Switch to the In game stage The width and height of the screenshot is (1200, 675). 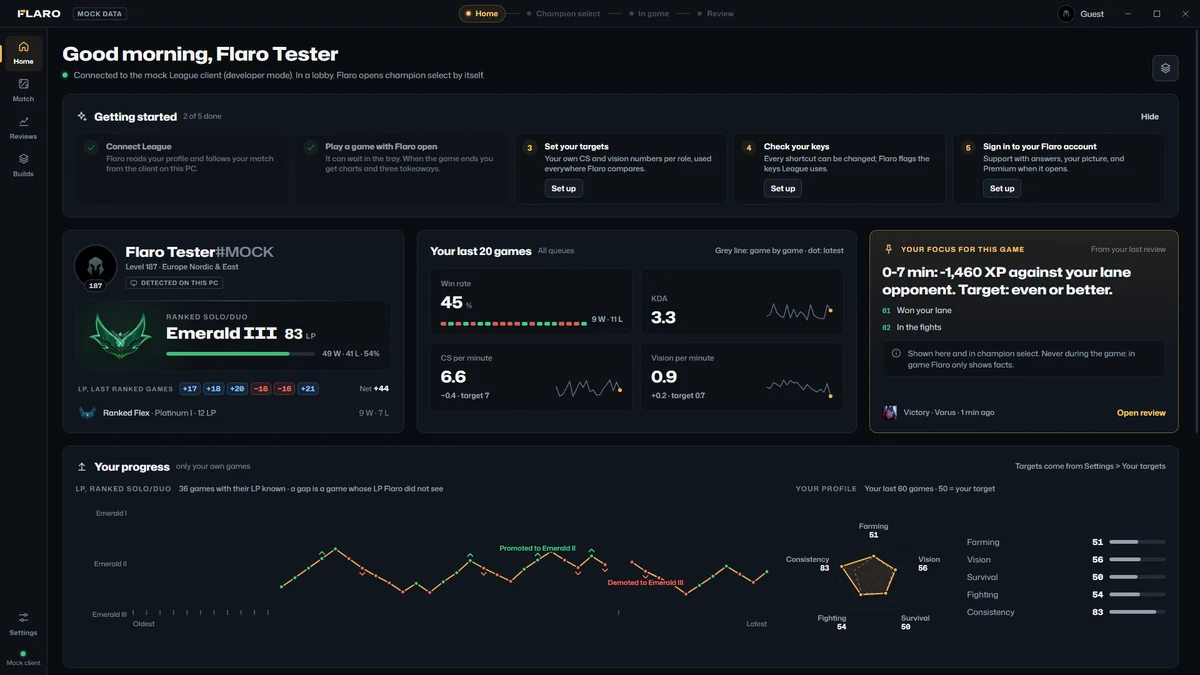click(648, 14)
